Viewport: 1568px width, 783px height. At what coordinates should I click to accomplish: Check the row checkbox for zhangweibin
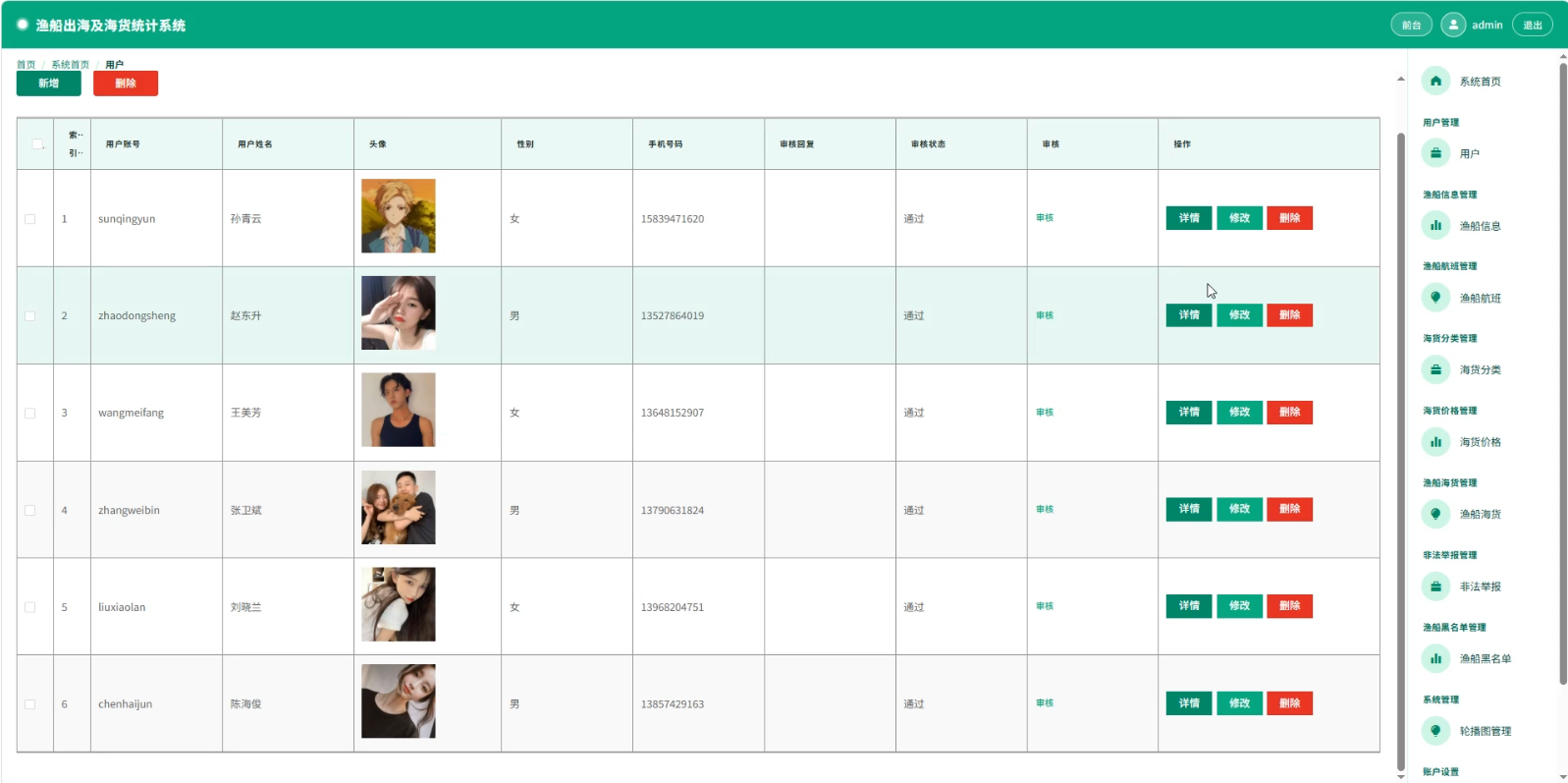(x=29, y=511)
